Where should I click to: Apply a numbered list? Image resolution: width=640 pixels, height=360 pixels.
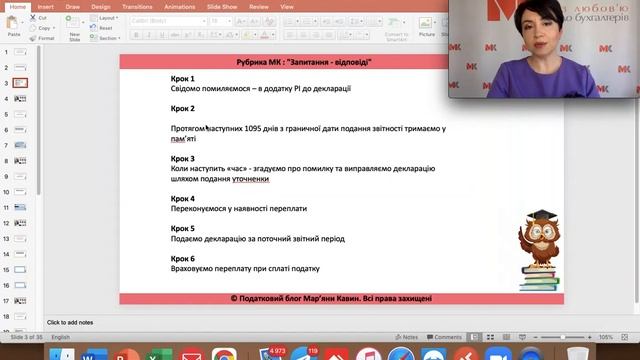(x=307, y=21)
